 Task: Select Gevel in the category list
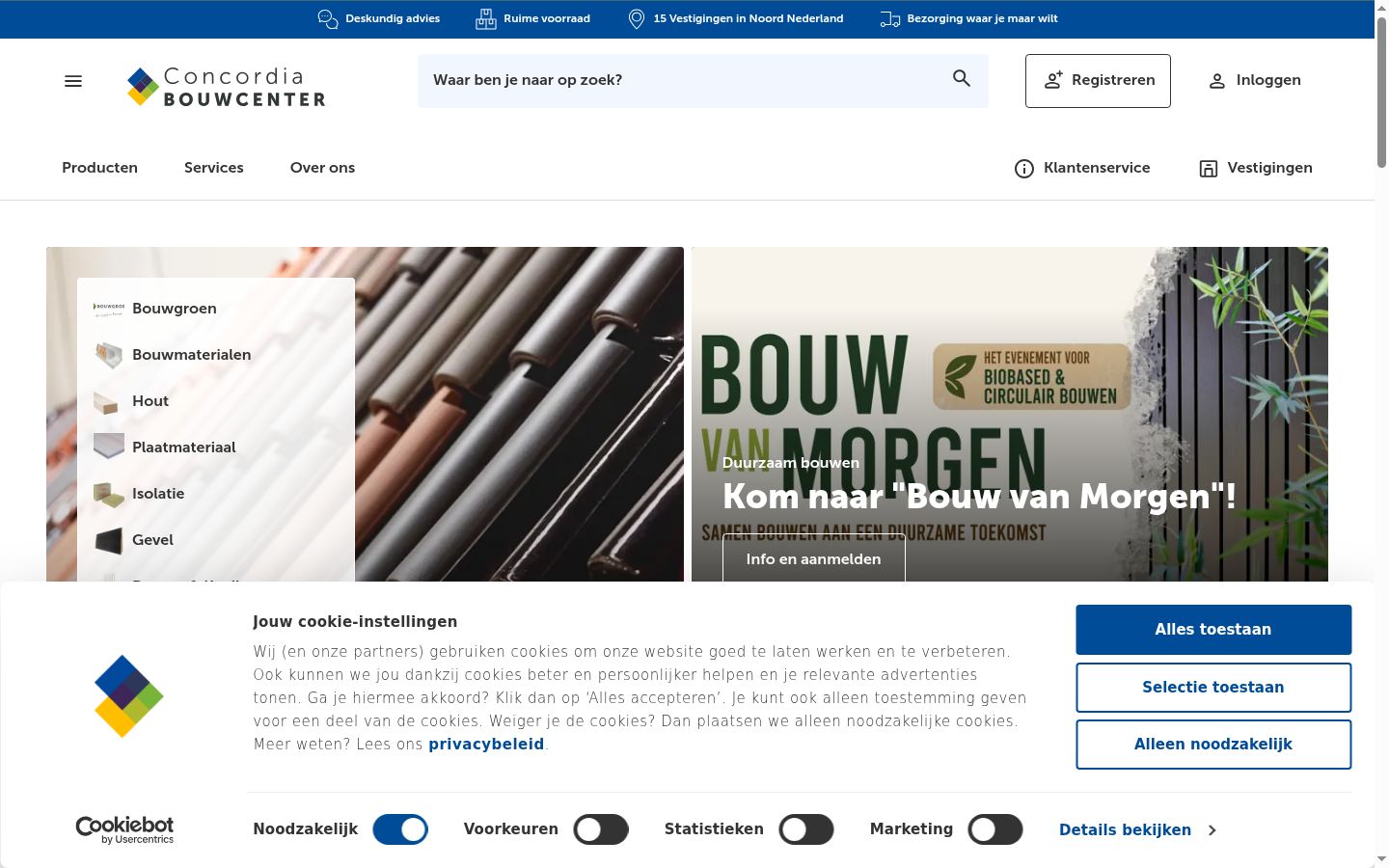pos(152,540)
